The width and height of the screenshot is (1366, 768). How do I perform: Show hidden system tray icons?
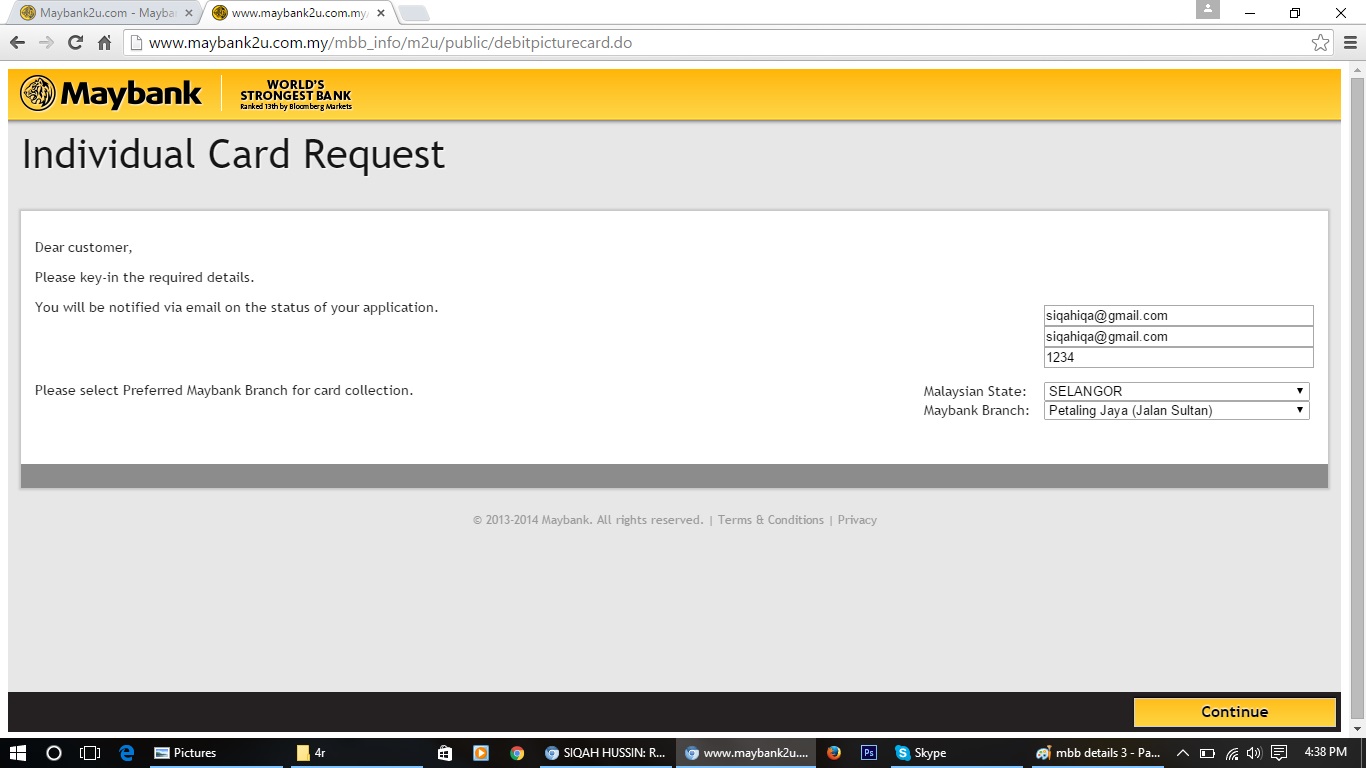(1183, 753)
